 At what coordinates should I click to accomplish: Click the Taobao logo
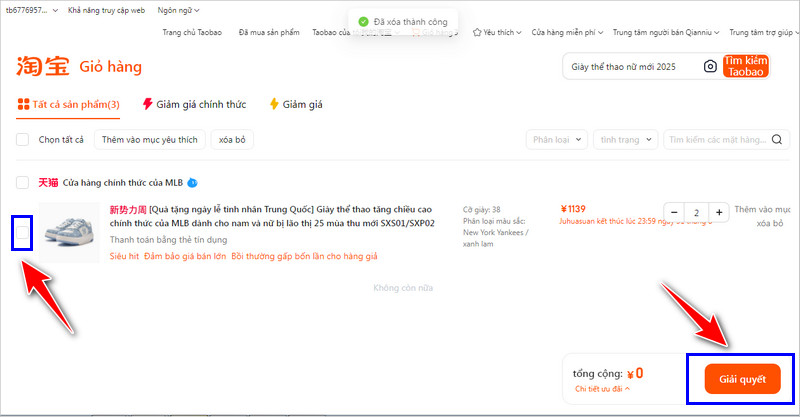pos(42,66)
